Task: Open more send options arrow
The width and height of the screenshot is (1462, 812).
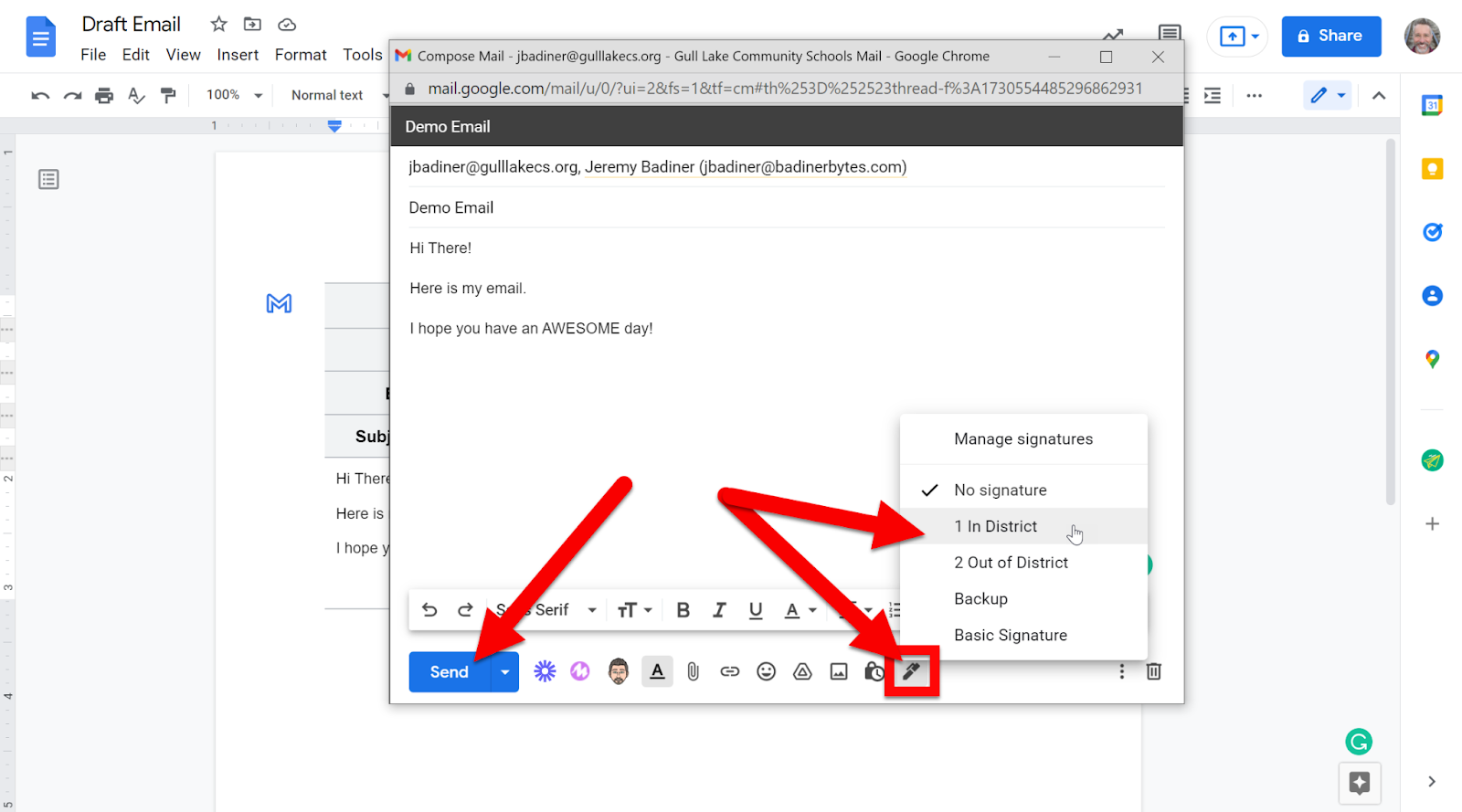Action: [504, 672]
